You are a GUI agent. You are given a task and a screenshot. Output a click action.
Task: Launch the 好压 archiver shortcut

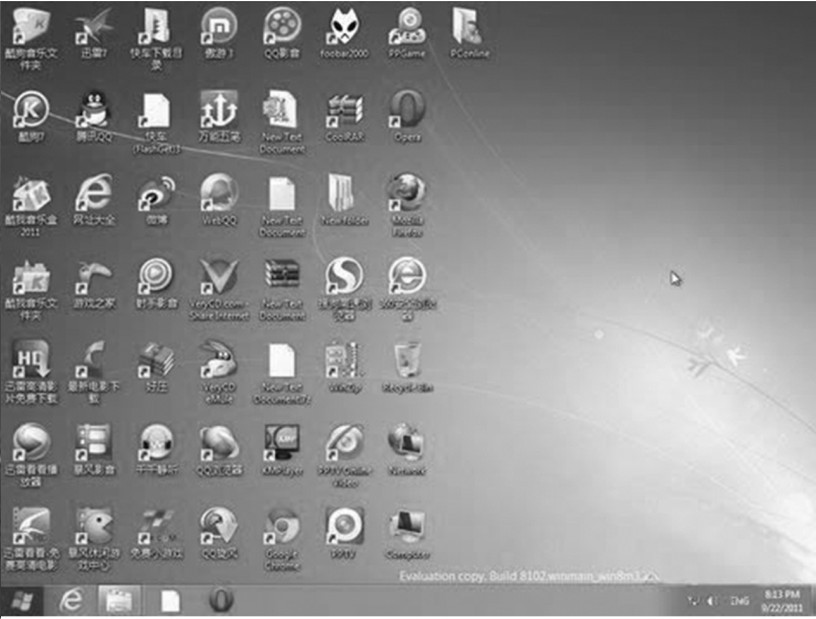pos(156,367)
